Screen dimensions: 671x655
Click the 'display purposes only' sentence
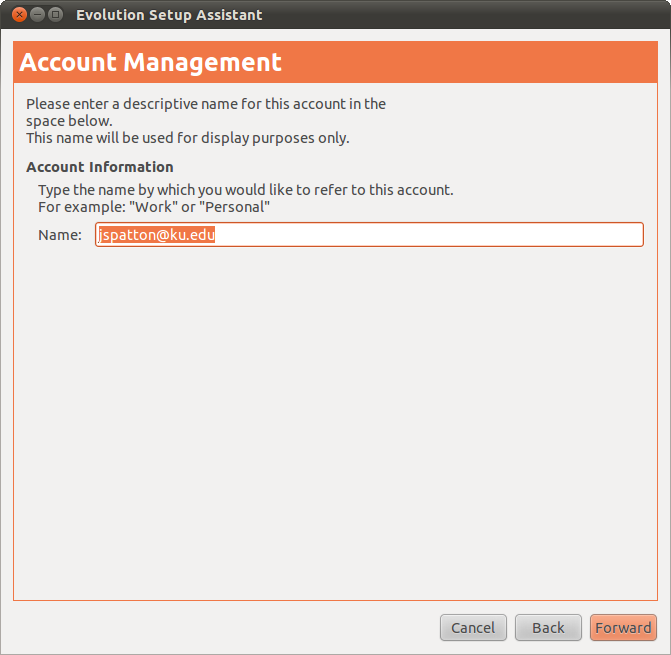tap(187, 138)
